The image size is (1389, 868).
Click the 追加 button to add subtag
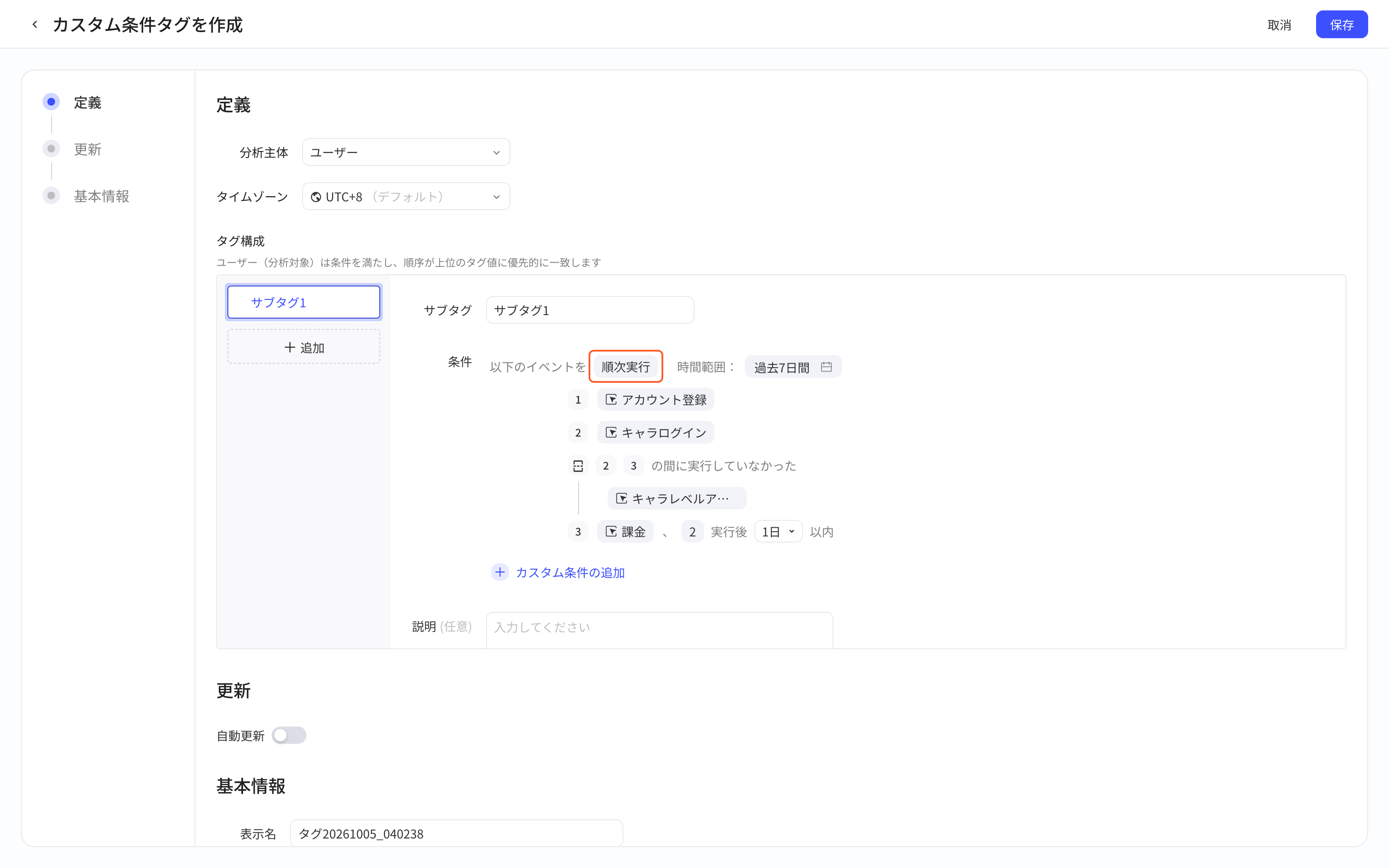[304, 347]
